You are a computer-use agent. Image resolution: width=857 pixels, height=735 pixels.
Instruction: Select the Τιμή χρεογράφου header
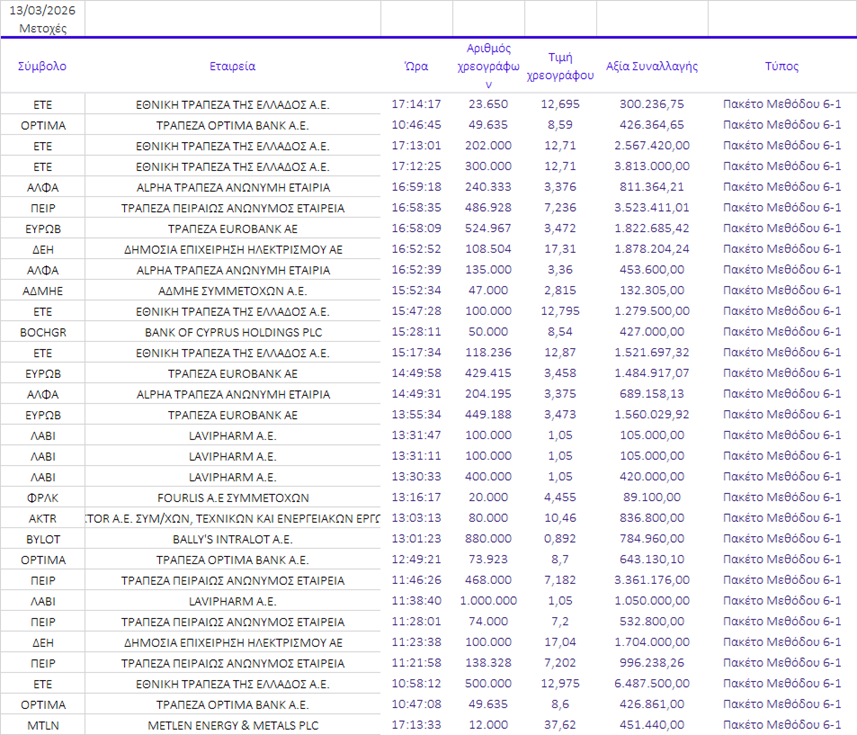click(x=560, y=66)
